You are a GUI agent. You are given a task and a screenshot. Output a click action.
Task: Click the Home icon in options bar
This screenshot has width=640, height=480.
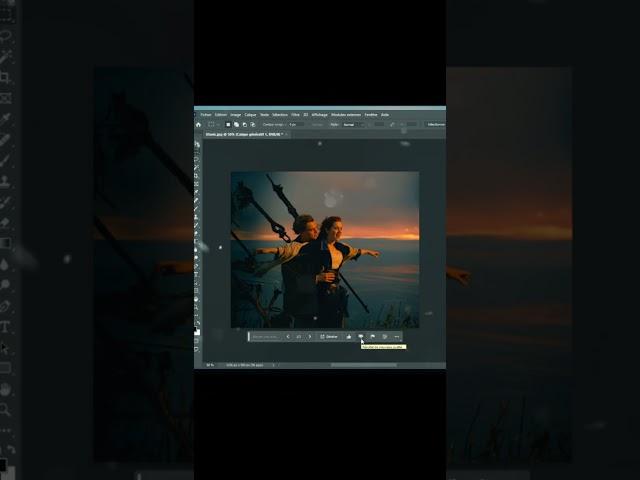click(198, 124)
